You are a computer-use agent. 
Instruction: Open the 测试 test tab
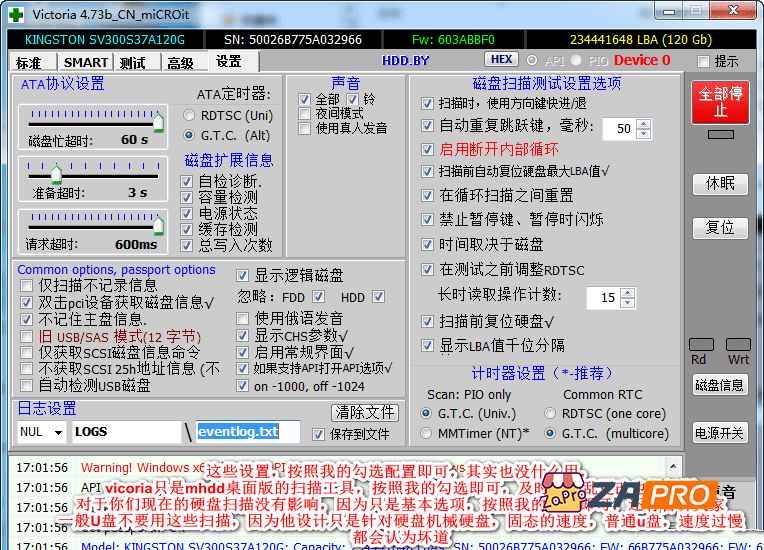pos(133,62)
